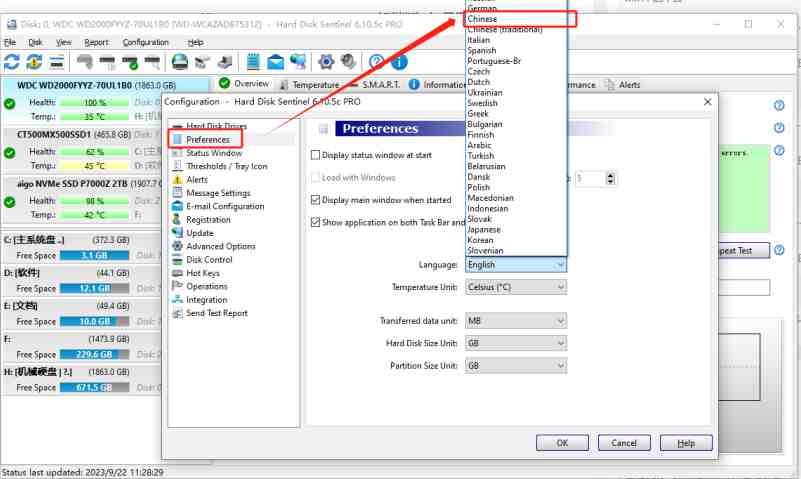Click the OK button

tap(562, 443)
